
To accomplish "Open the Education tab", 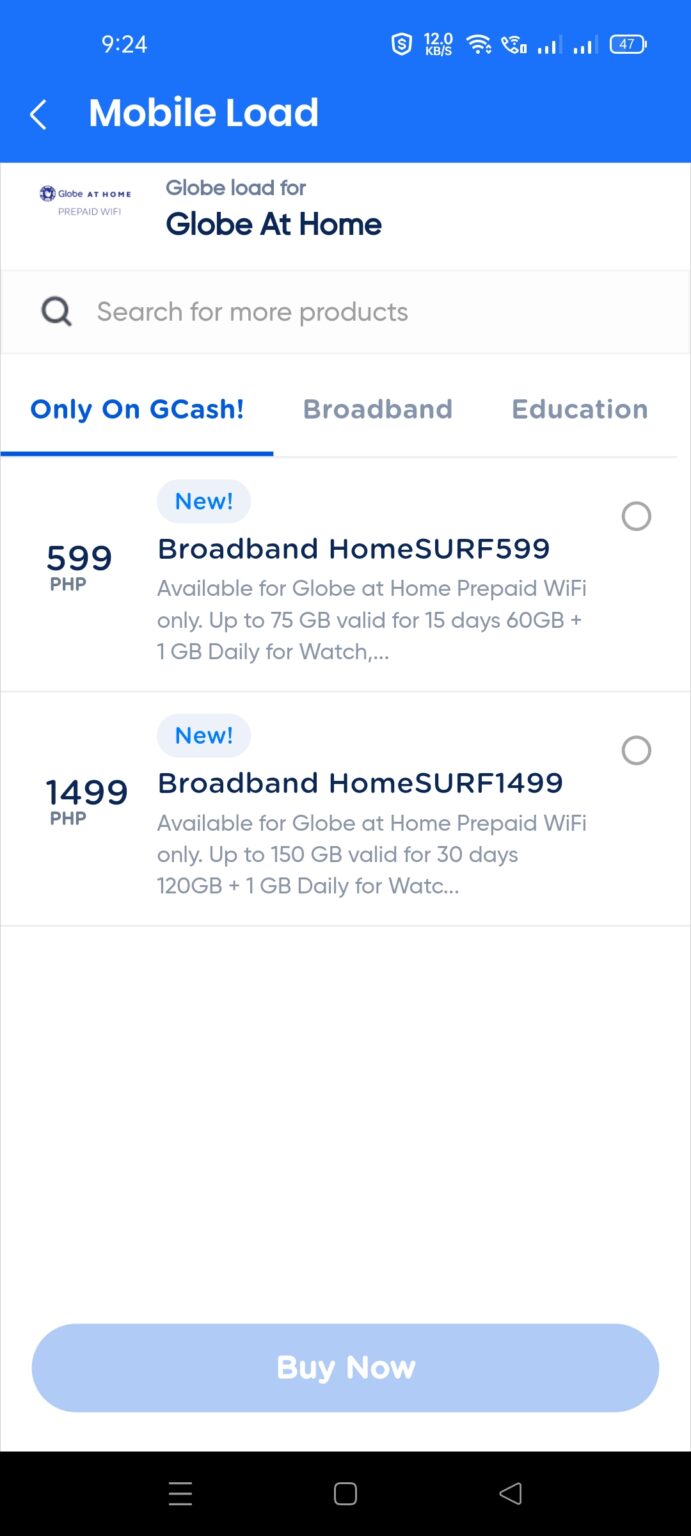I will click(579, 409).
